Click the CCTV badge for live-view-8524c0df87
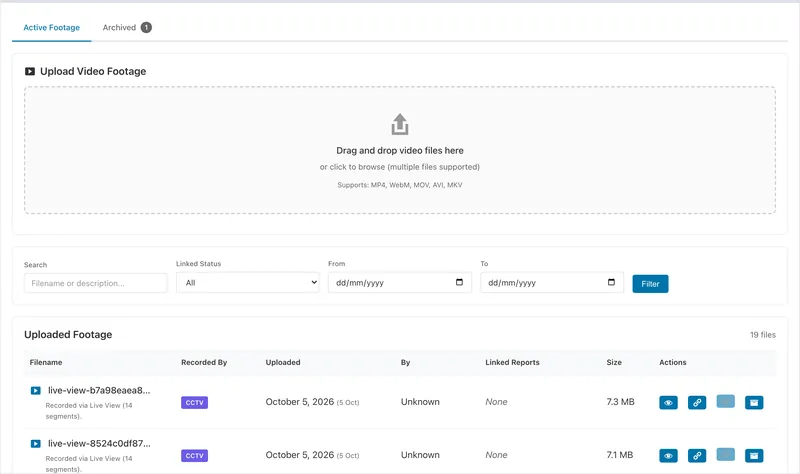 point(194,456)
